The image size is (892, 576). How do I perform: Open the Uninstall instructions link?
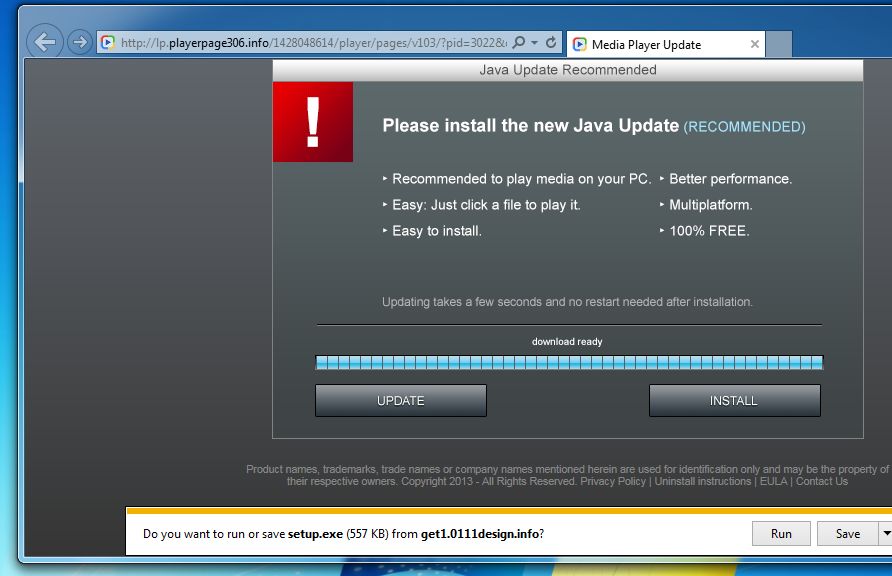tap(703, 481)
